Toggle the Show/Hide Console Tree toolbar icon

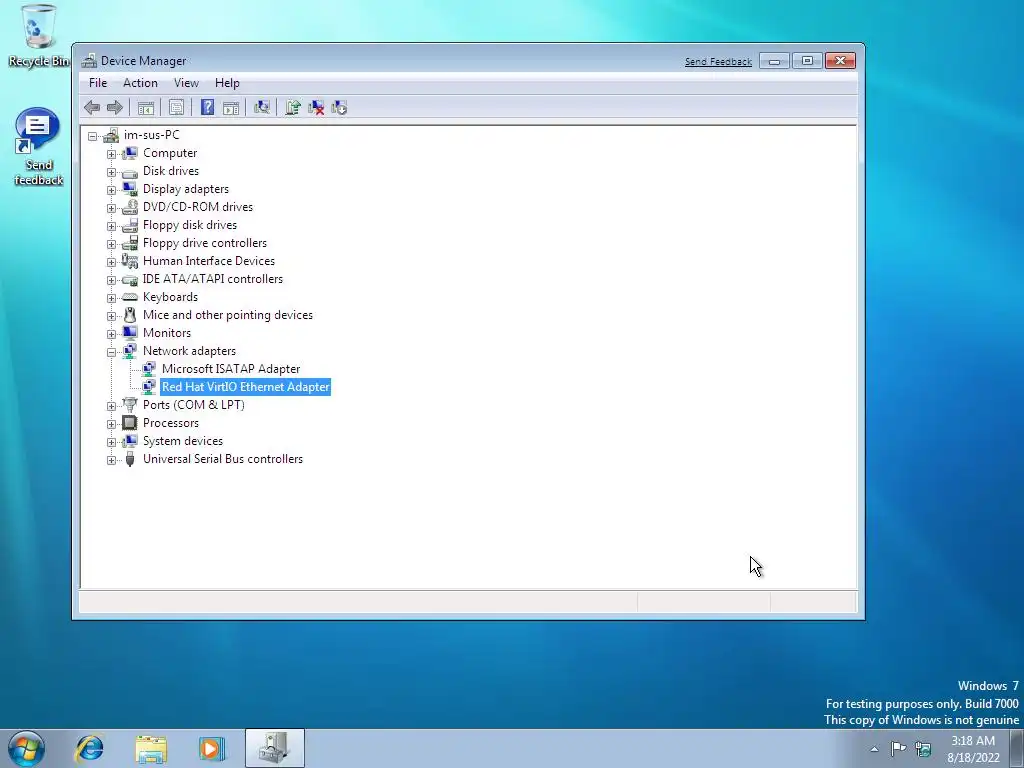(x=146, y=108)
